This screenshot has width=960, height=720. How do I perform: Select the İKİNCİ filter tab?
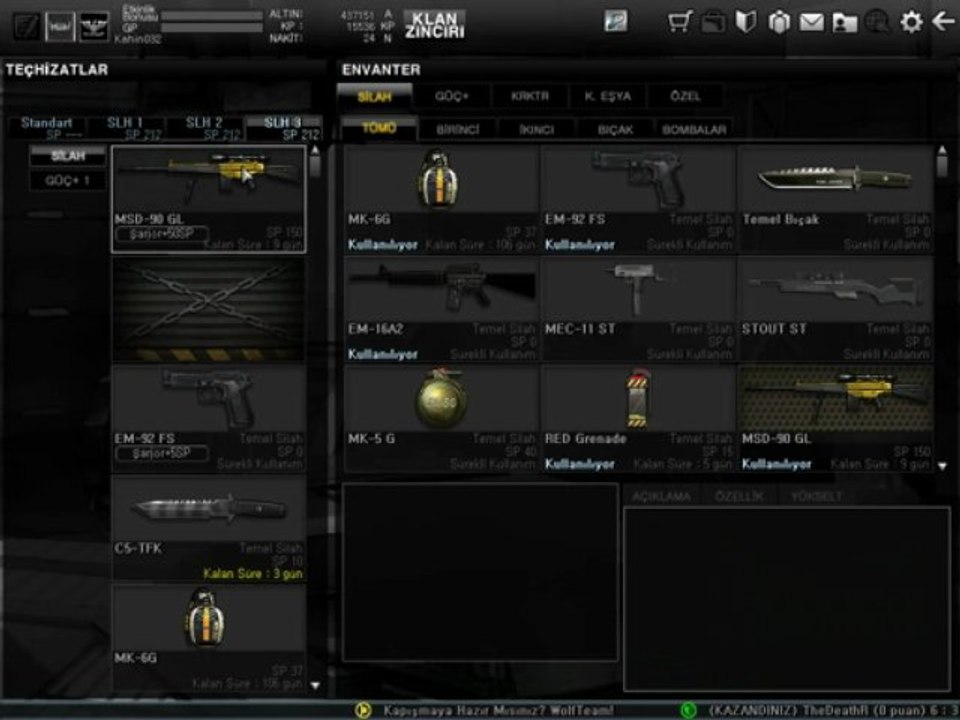pyautogui.click(x=536, y=129)
